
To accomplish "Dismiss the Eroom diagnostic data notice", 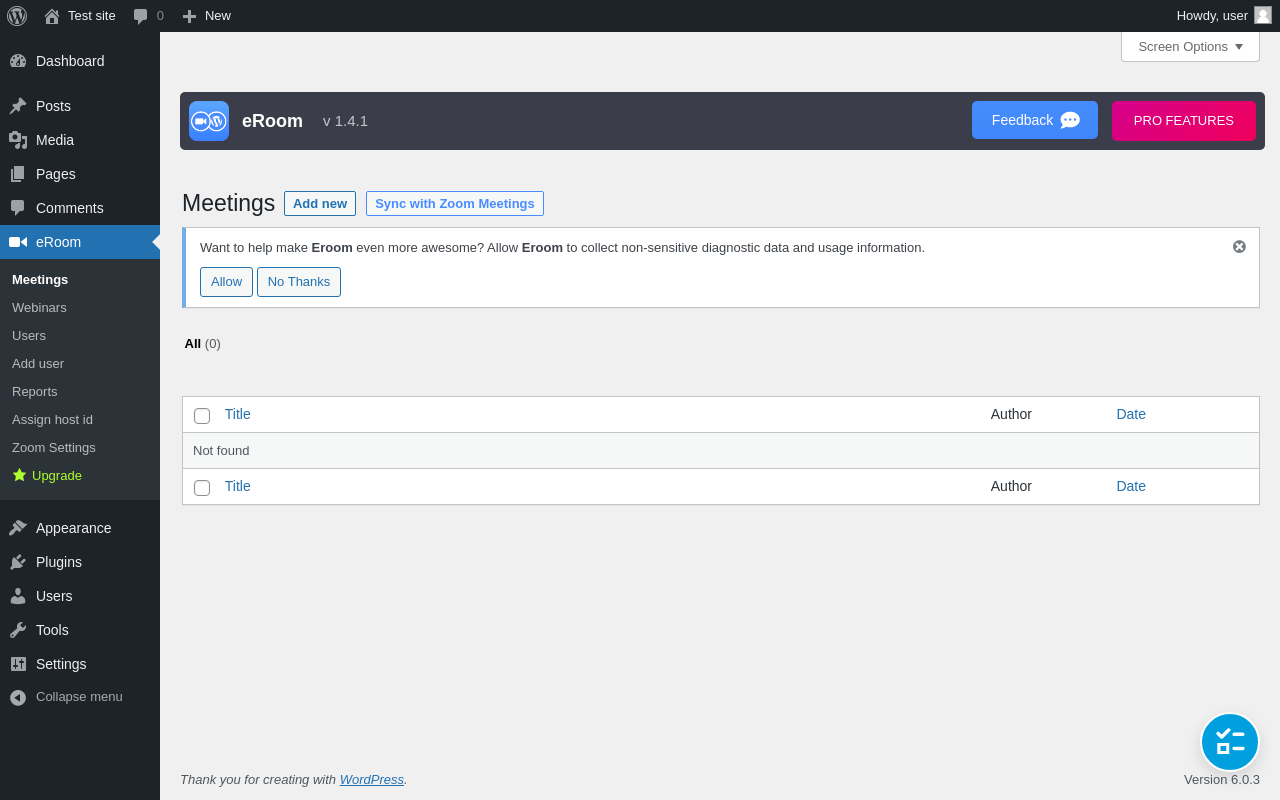I will pos(1239,247).
